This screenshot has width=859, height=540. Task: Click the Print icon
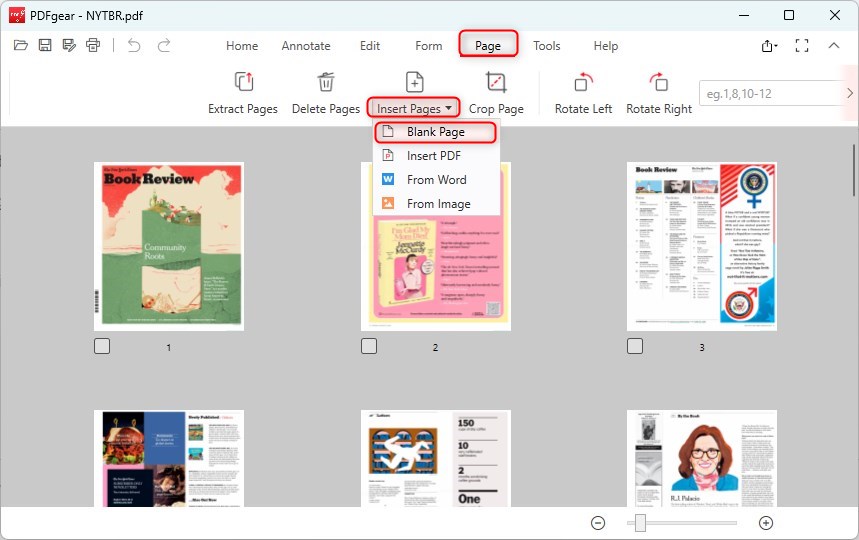93,45
